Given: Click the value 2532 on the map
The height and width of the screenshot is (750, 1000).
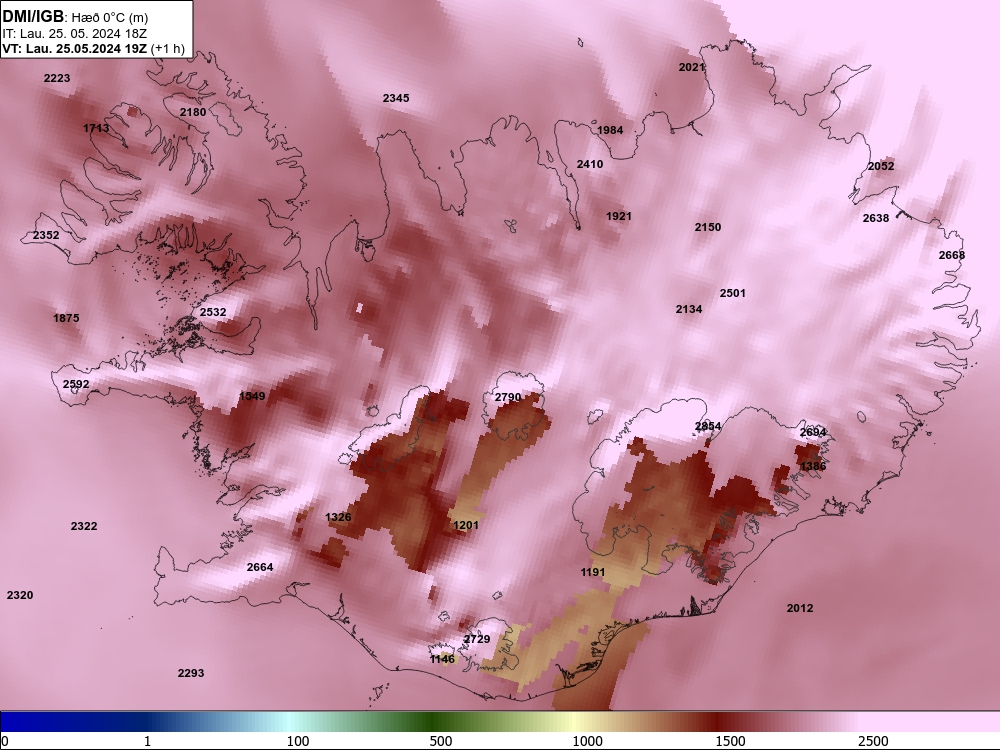Looking at the screenshot, I should 213,312.
